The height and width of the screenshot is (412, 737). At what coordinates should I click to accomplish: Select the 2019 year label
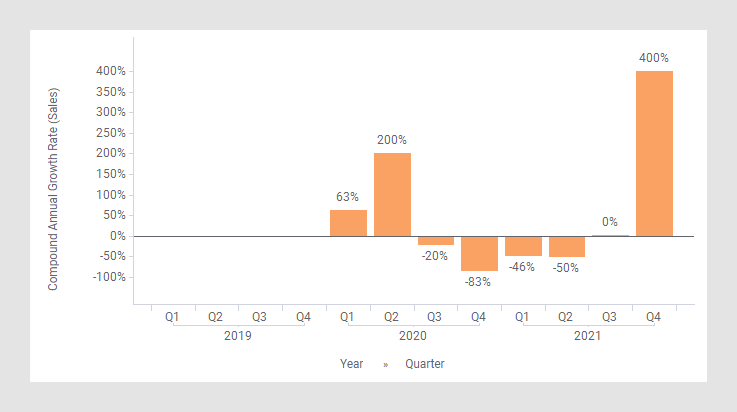(238, 336)
